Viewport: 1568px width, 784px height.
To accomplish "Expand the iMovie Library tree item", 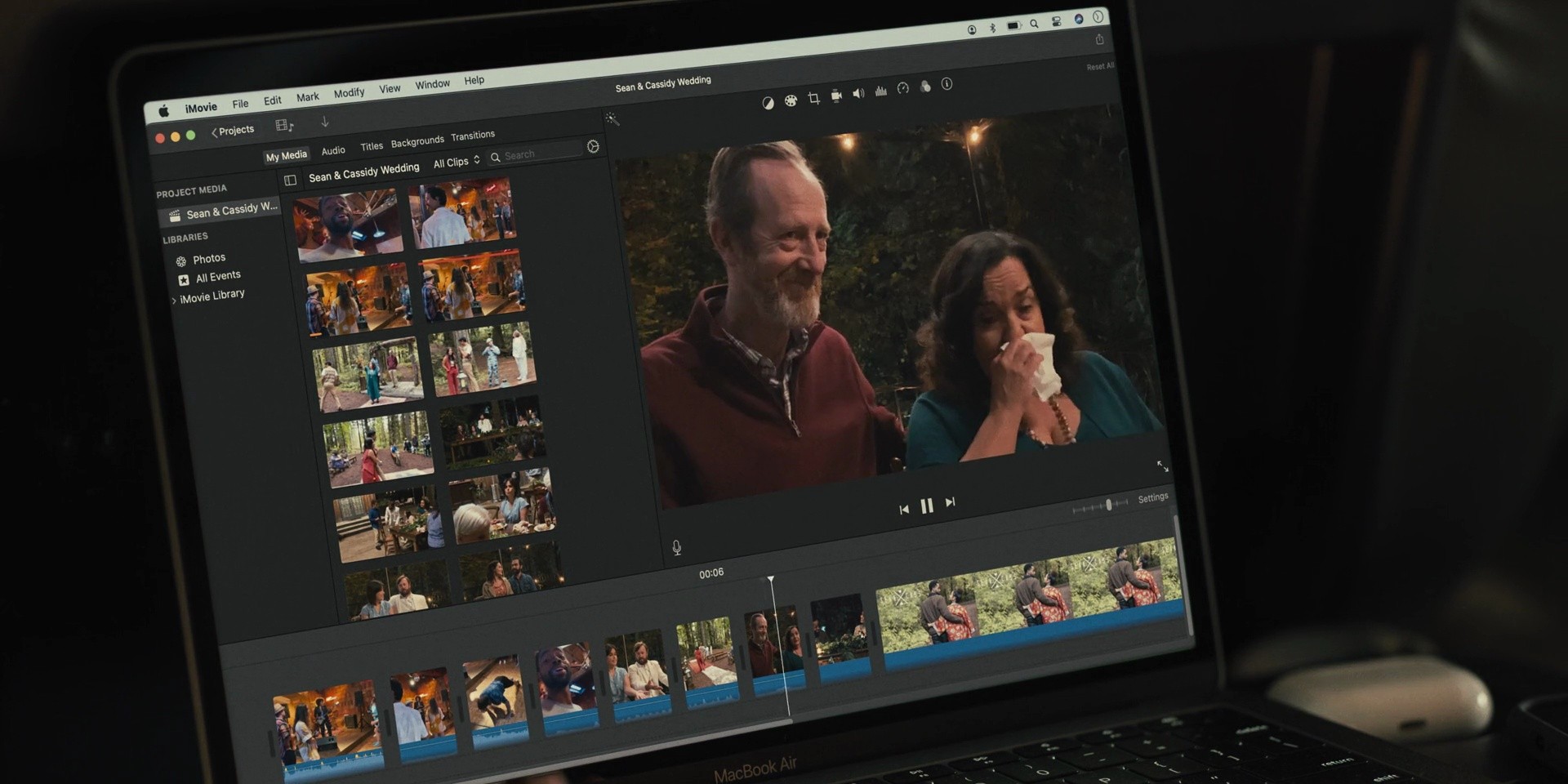I will (174, 301).
